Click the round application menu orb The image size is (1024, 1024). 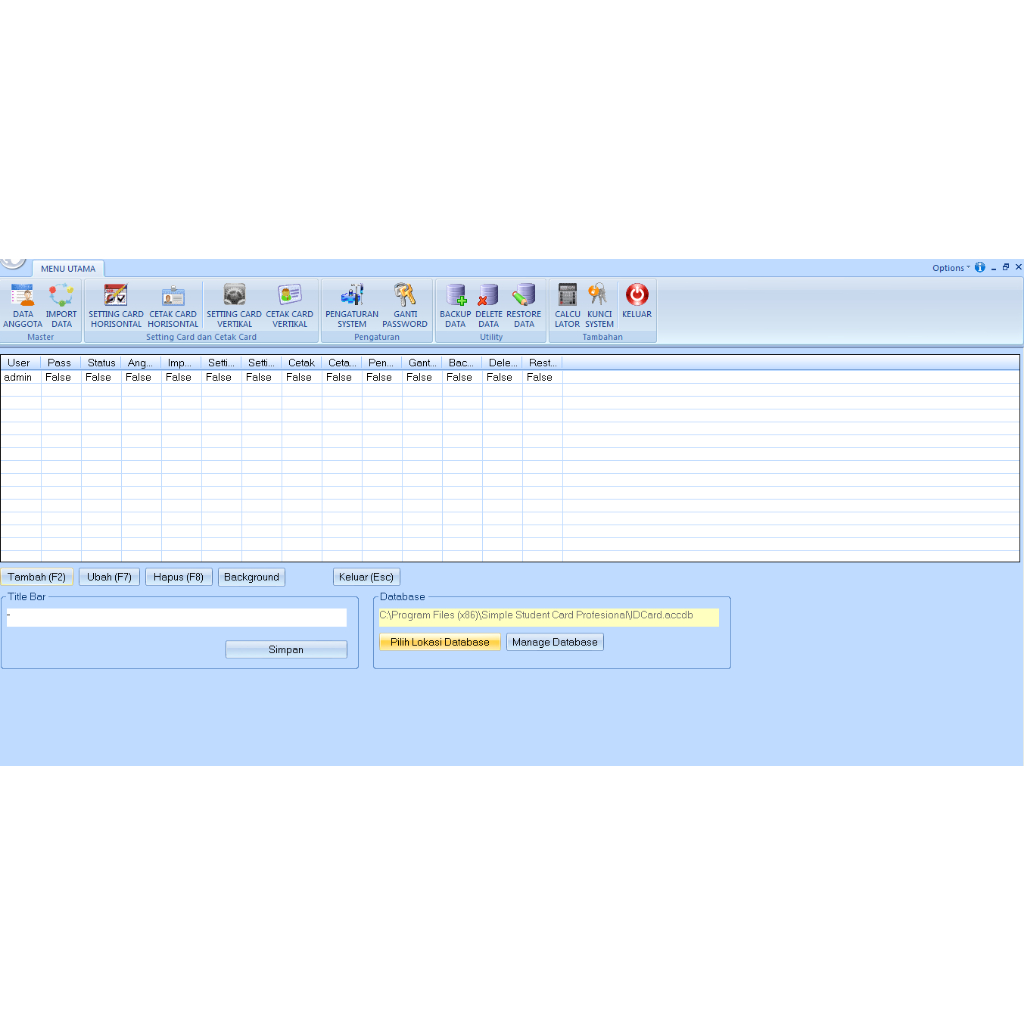point(12,263)
